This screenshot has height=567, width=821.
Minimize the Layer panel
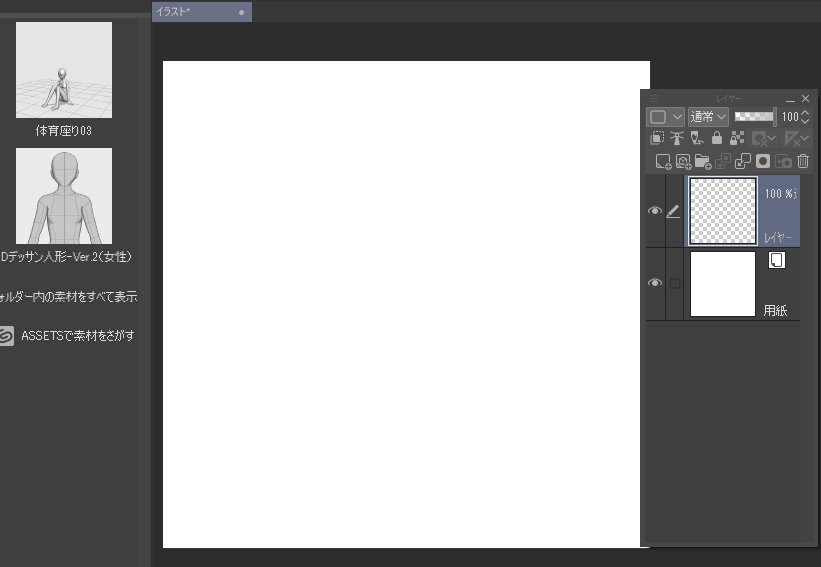tap(791, 99)
